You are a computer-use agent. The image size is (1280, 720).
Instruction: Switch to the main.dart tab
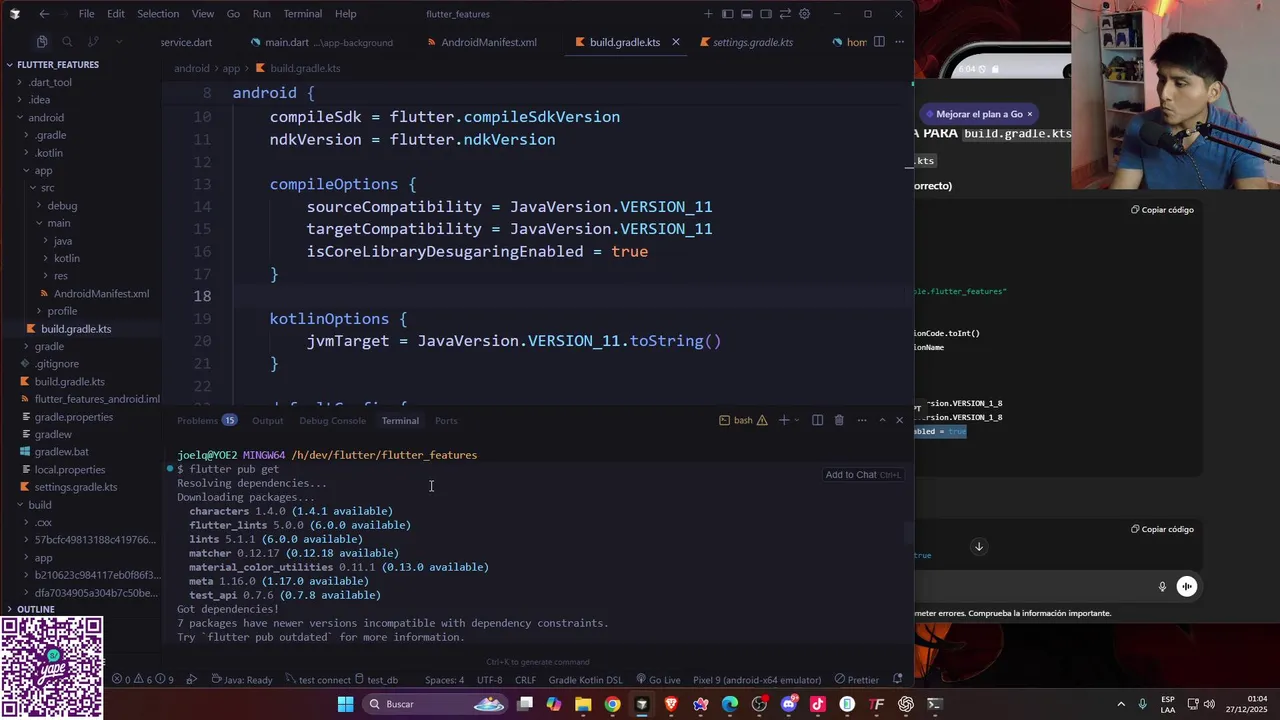(320, 42)
